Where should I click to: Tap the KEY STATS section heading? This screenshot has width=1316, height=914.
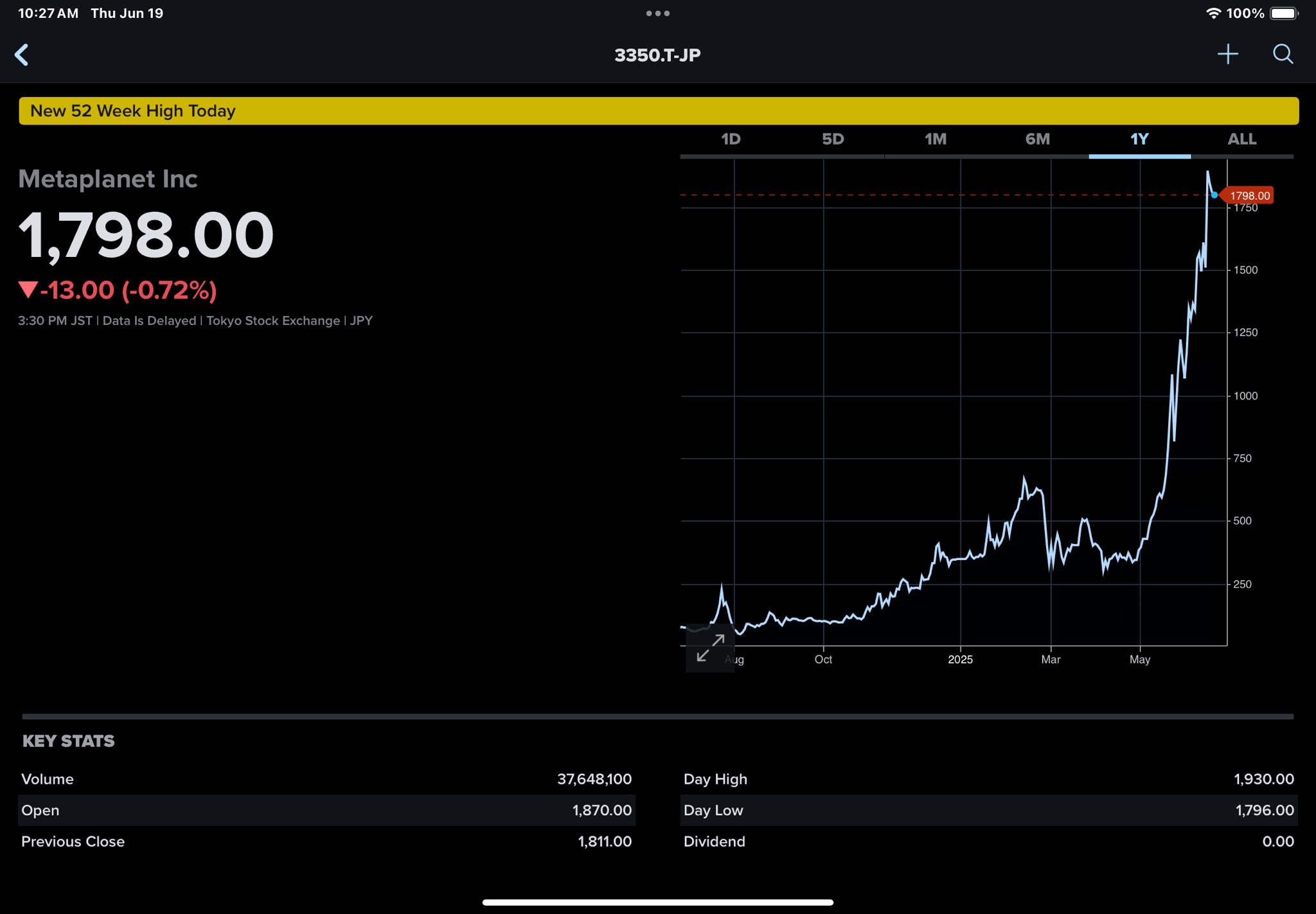pyautogui.click(x=69, y=741)
